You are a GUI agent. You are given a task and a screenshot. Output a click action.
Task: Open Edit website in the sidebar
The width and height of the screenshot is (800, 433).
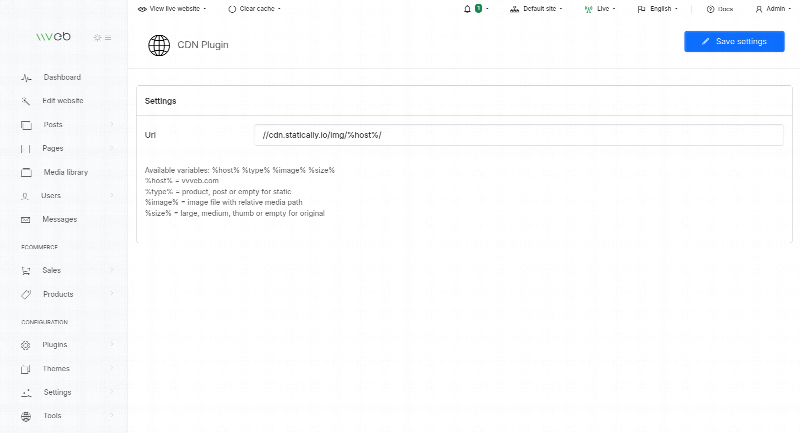point(62,101)
